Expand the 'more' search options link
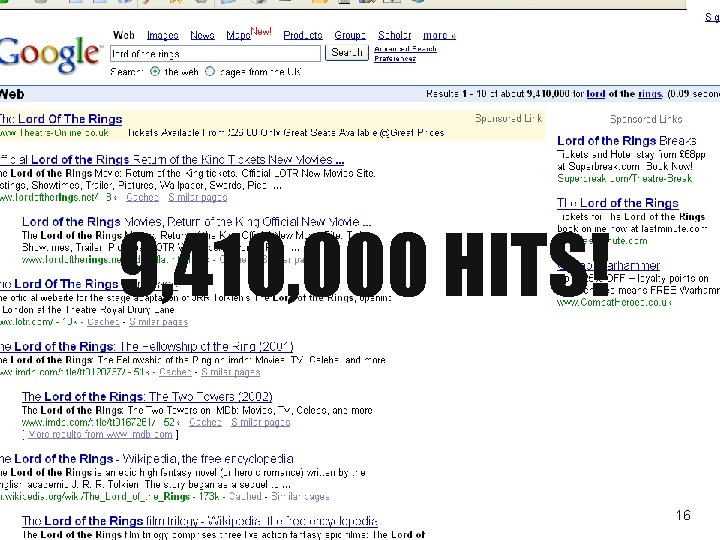The width and height of the screenshot is (720, 540). (439, 35)
